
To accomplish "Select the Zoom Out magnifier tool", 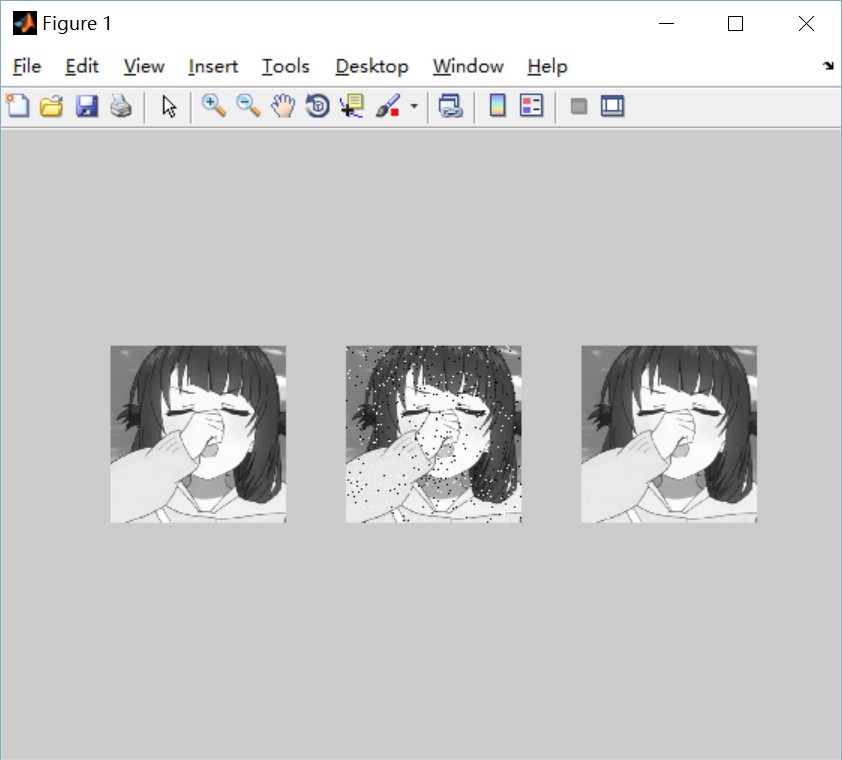I will [x=249, y=105].
